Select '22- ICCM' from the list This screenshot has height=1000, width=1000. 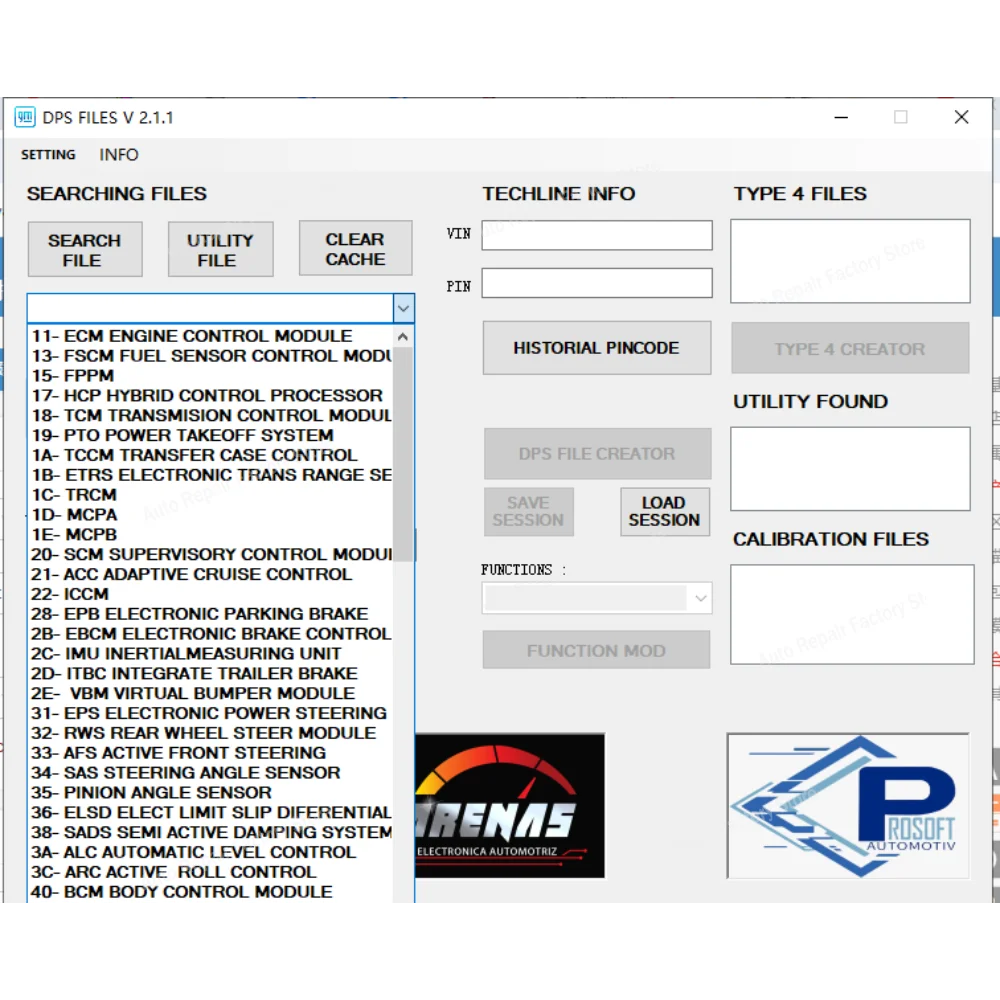click(x=210, y=594)
